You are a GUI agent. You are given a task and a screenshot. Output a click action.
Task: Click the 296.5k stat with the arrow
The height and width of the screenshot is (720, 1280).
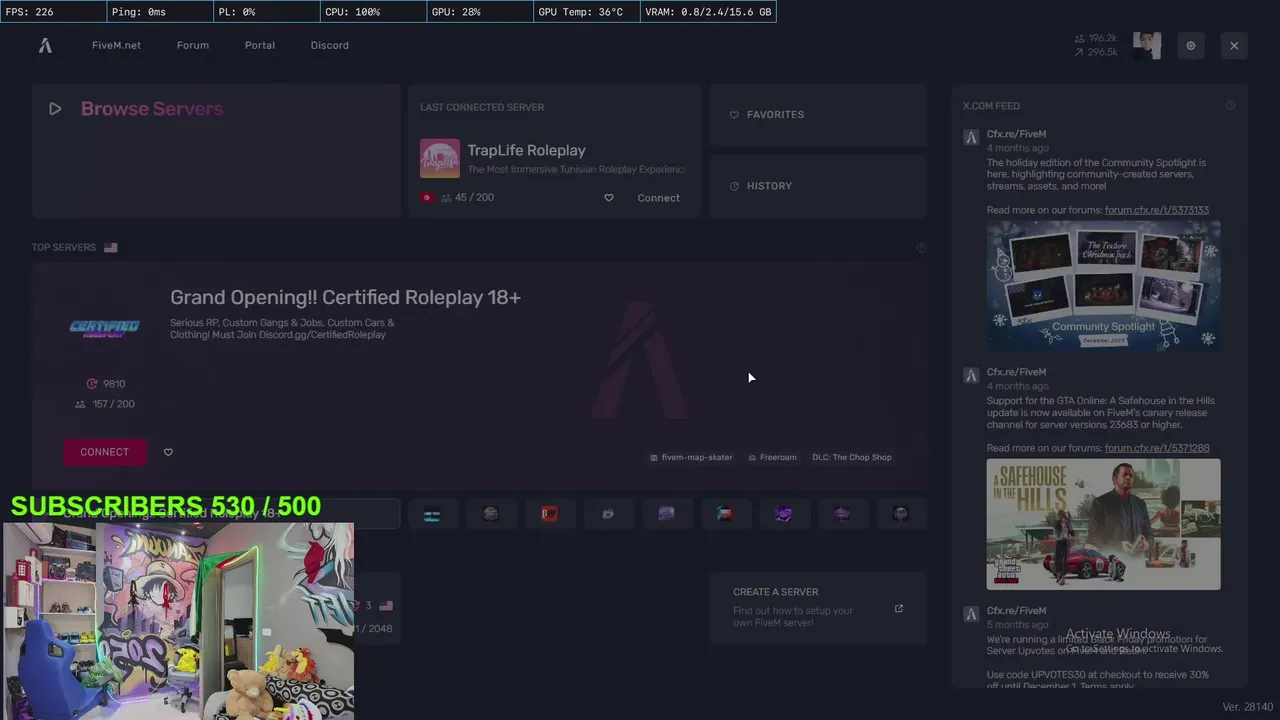coord(1096,52)
